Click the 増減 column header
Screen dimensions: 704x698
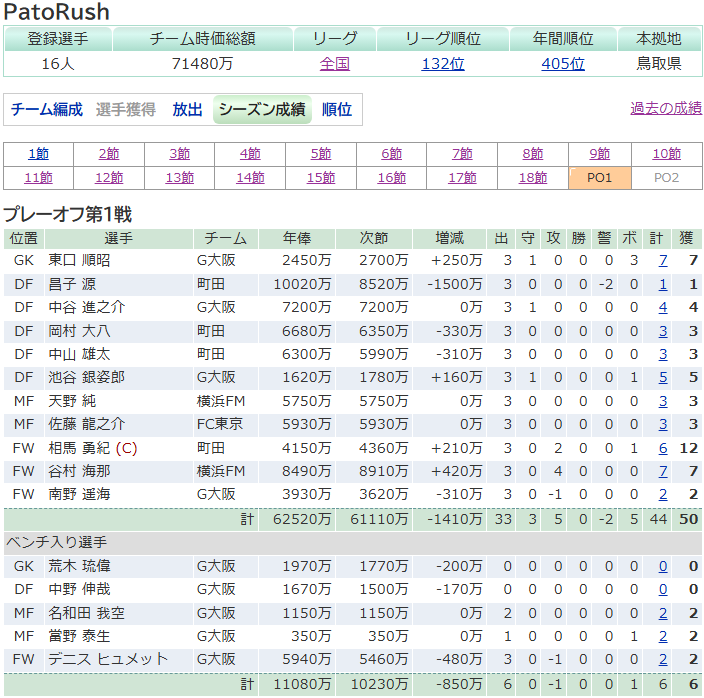click(449, 238)
